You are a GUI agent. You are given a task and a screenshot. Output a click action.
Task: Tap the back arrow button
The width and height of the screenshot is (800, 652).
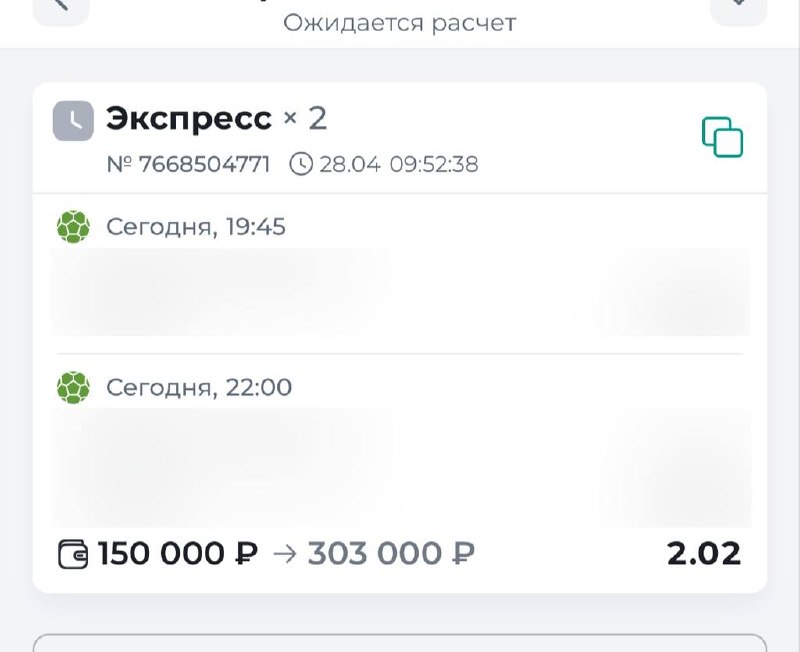61,8
